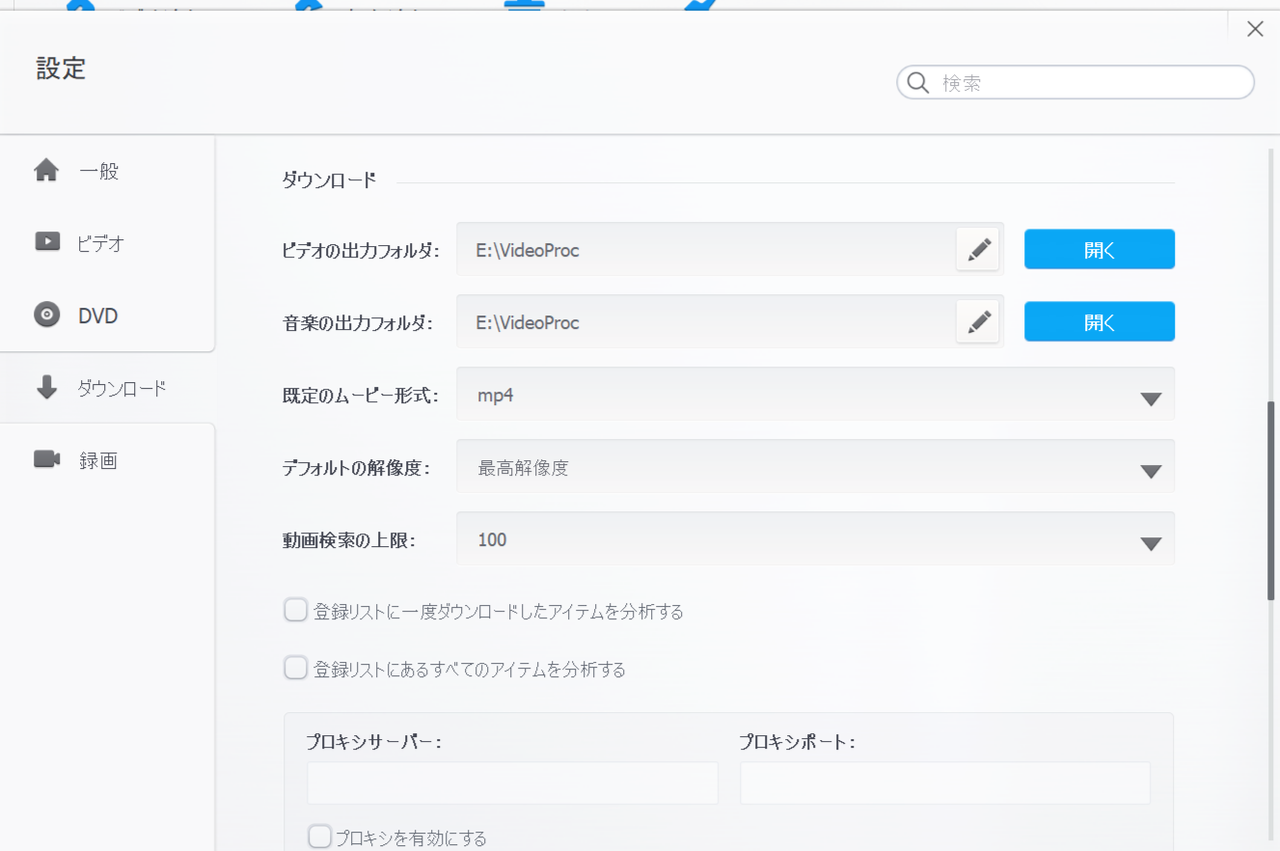The height and width of the screenshot is (851, 1280).
Task: Click the 動画検索の上限 label
Action: (348, 540)
